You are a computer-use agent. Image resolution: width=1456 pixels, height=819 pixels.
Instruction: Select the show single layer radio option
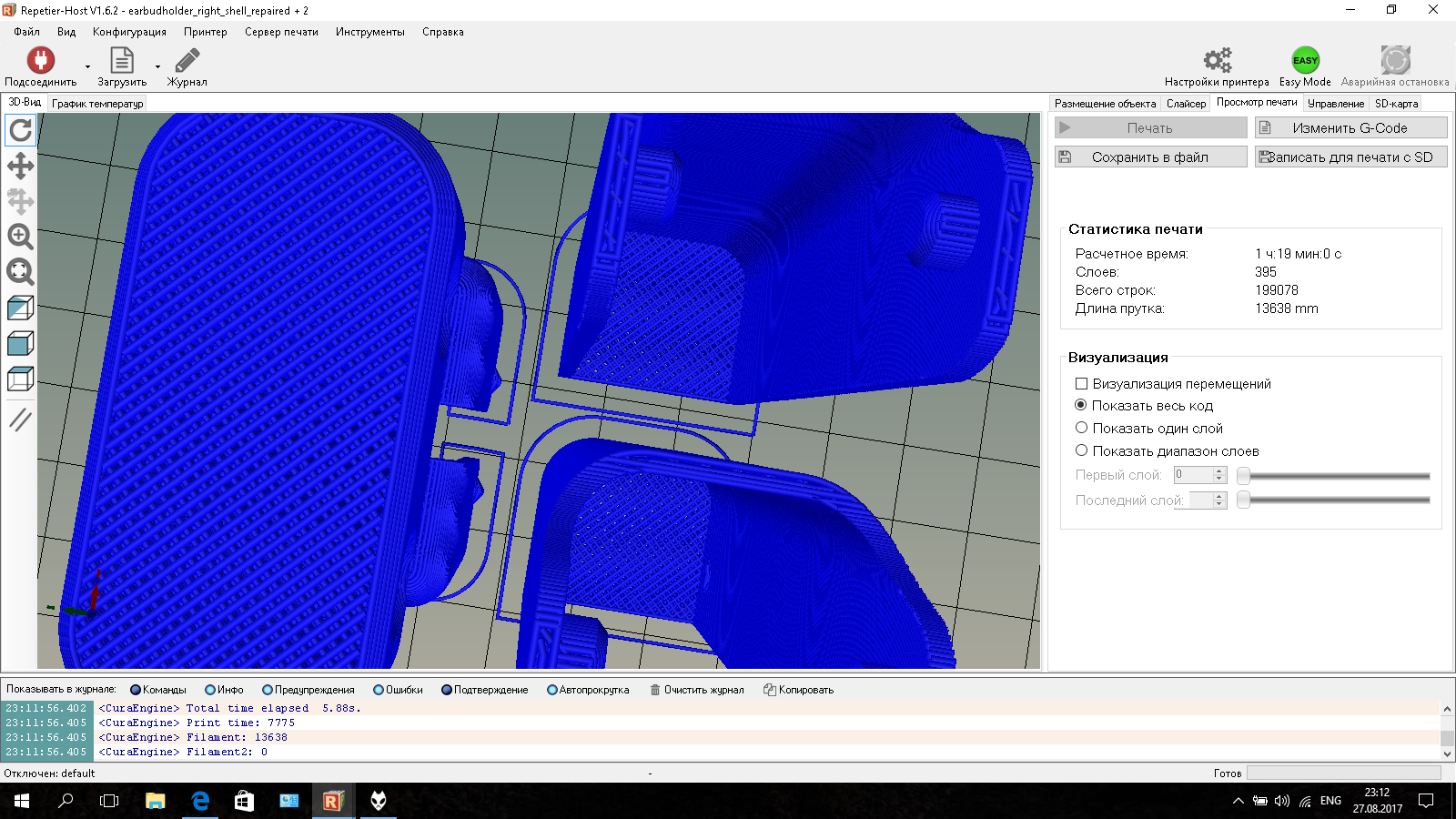point(1081,428)
